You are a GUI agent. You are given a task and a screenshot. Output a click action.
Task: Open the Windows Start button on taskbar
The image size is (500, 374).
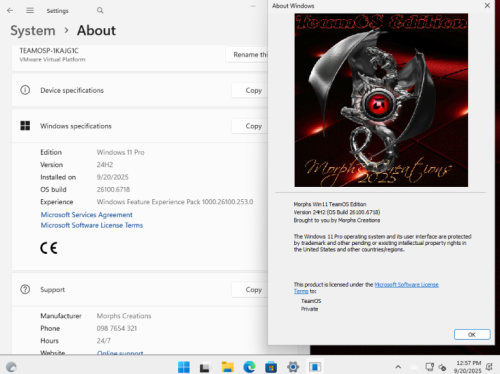(x=184, y=367)
